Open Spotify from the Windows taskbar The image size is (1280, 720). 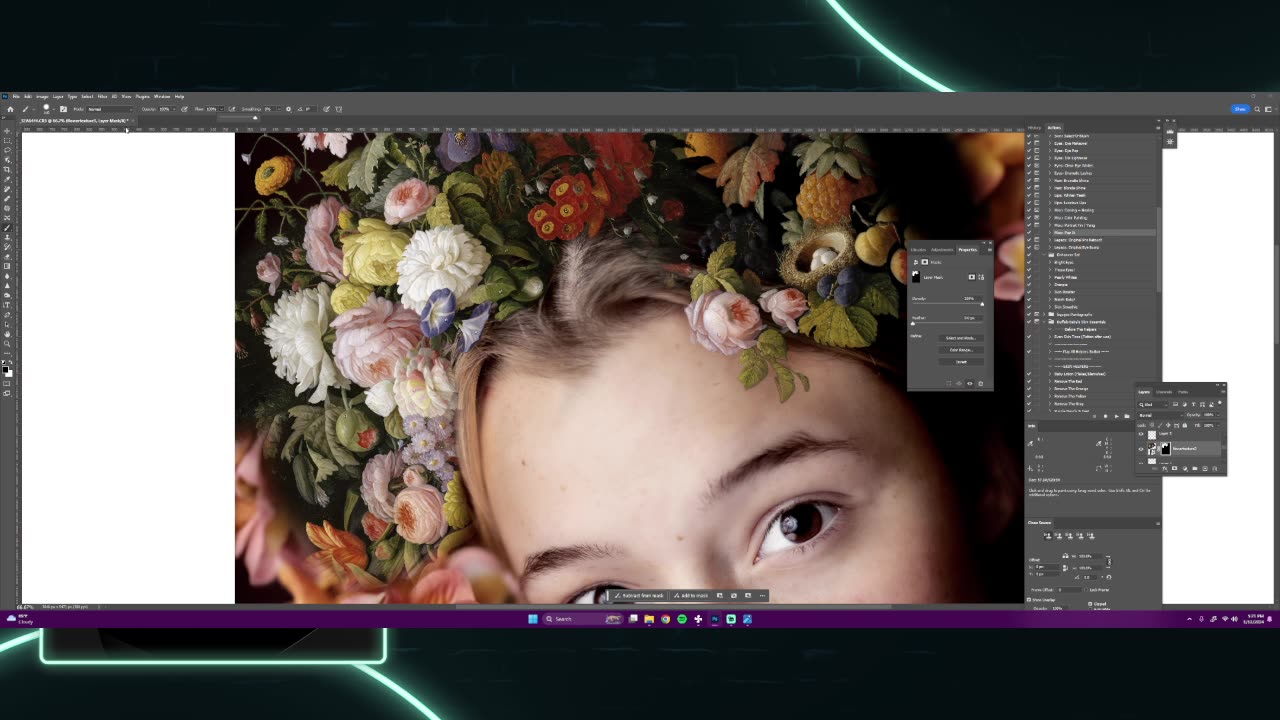(682, 619)
